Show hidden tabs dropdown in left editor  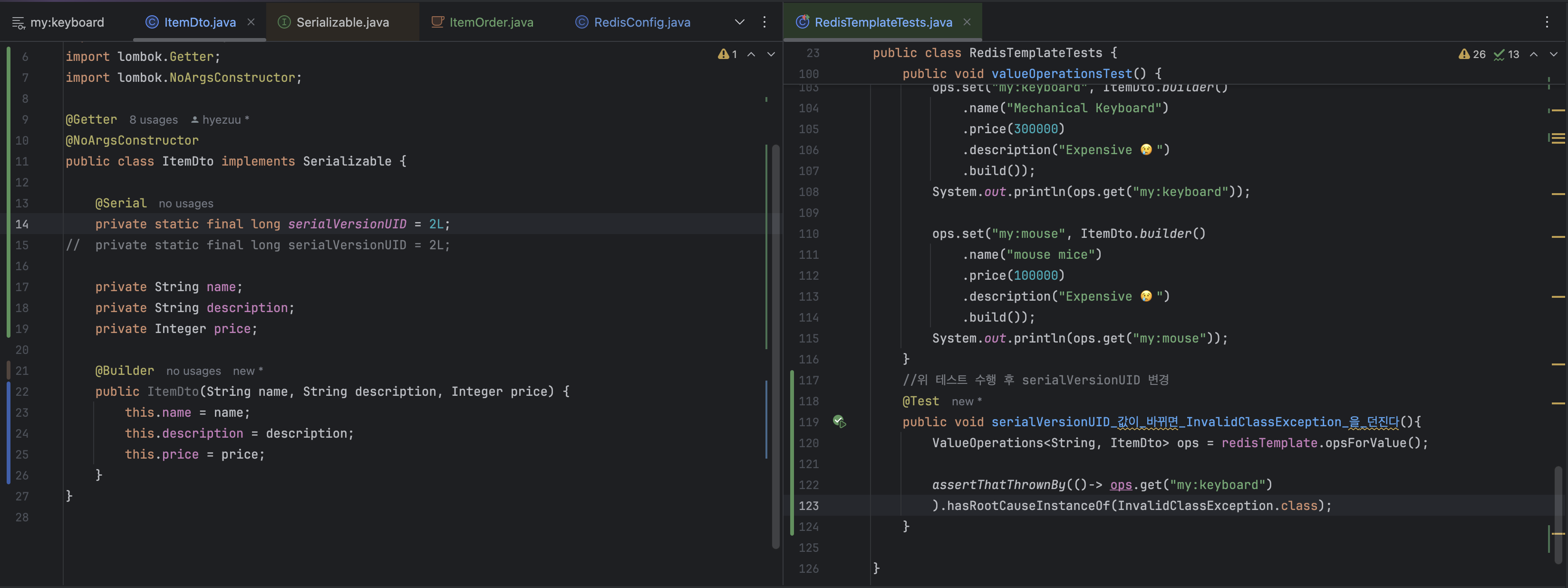(740, 22)
